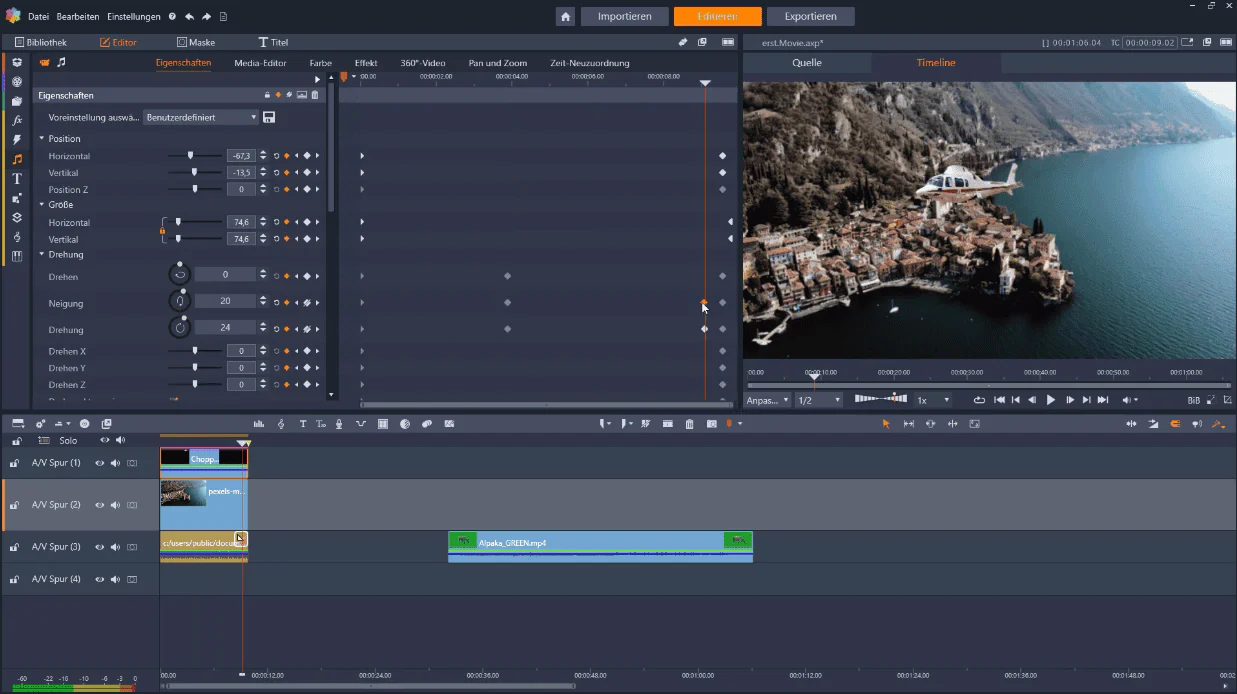Screen dimensions: 1237x694
Task: Click the redo arrow in top bar
Action: 206,17
